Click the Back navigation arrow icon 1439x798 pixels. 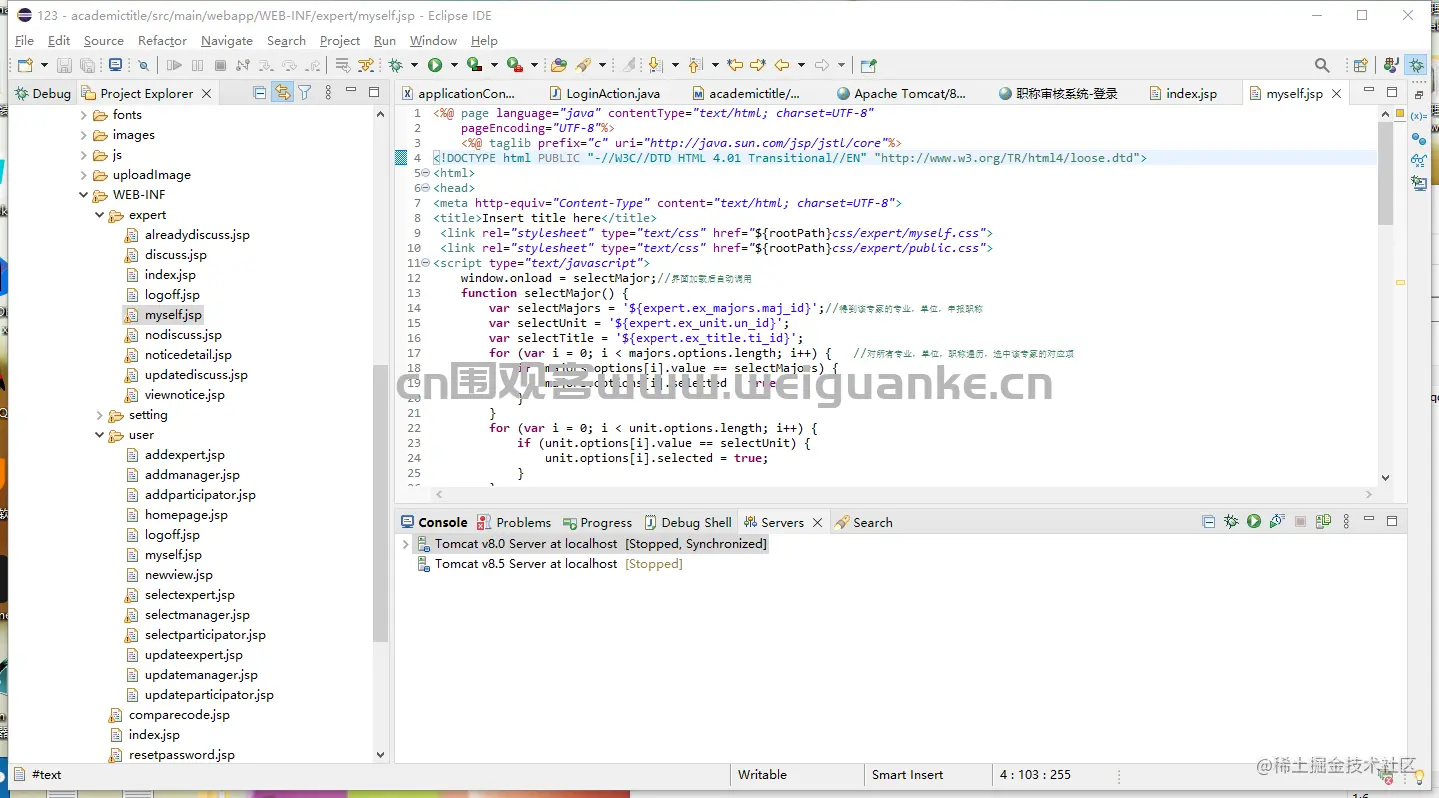(782, 65)
